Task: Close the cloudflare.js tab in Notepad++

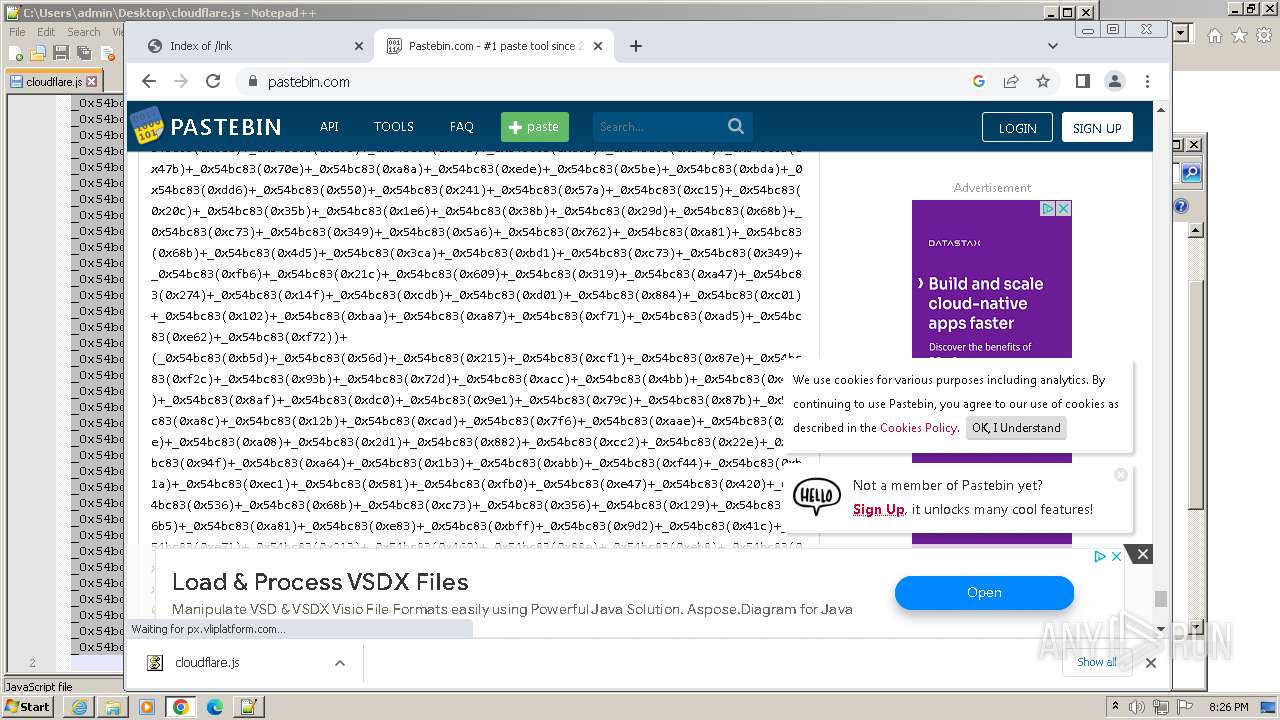Action: (92, 82)
